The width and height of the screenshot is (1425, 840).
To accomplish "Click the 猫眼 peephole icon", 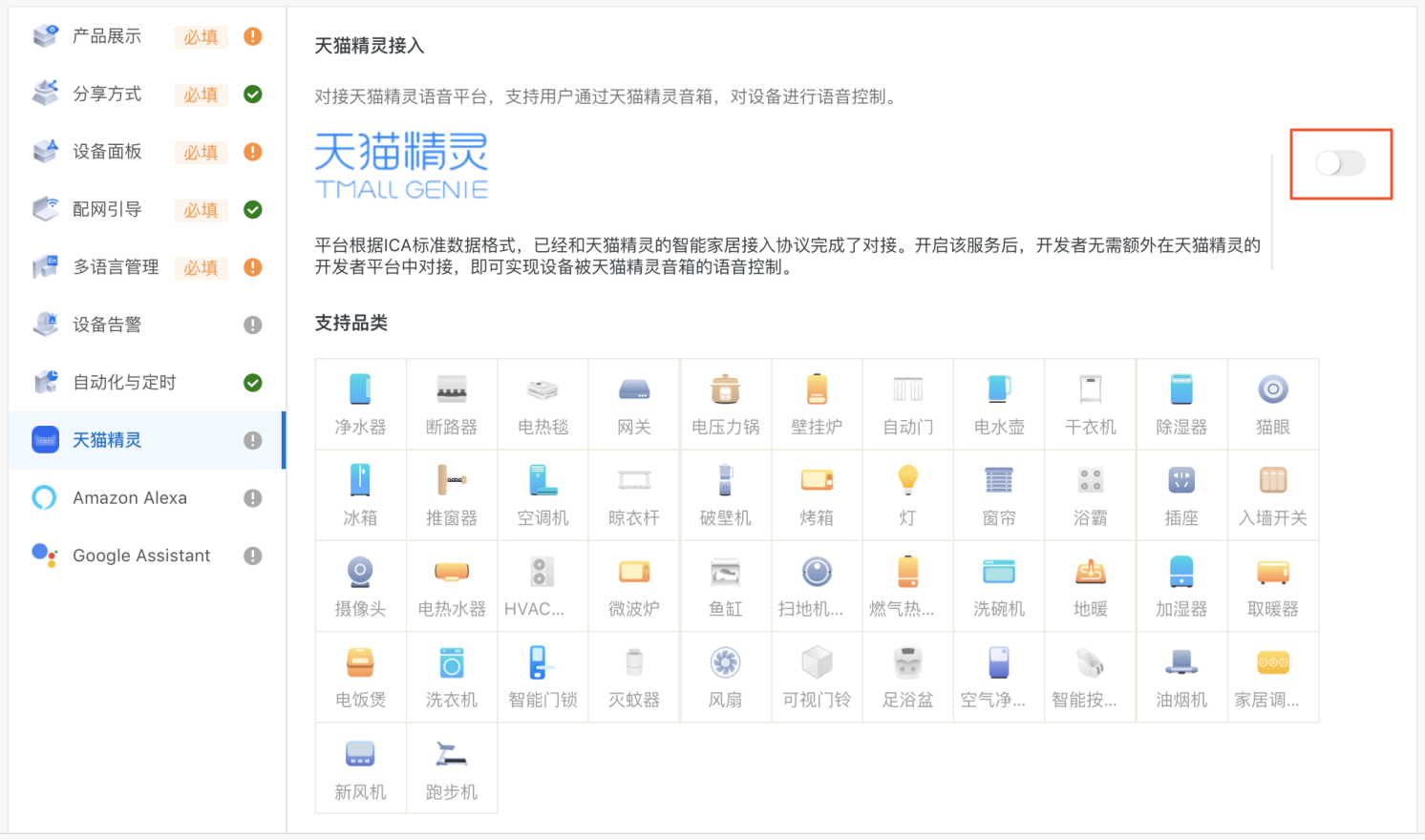I will click(1273, 389).
